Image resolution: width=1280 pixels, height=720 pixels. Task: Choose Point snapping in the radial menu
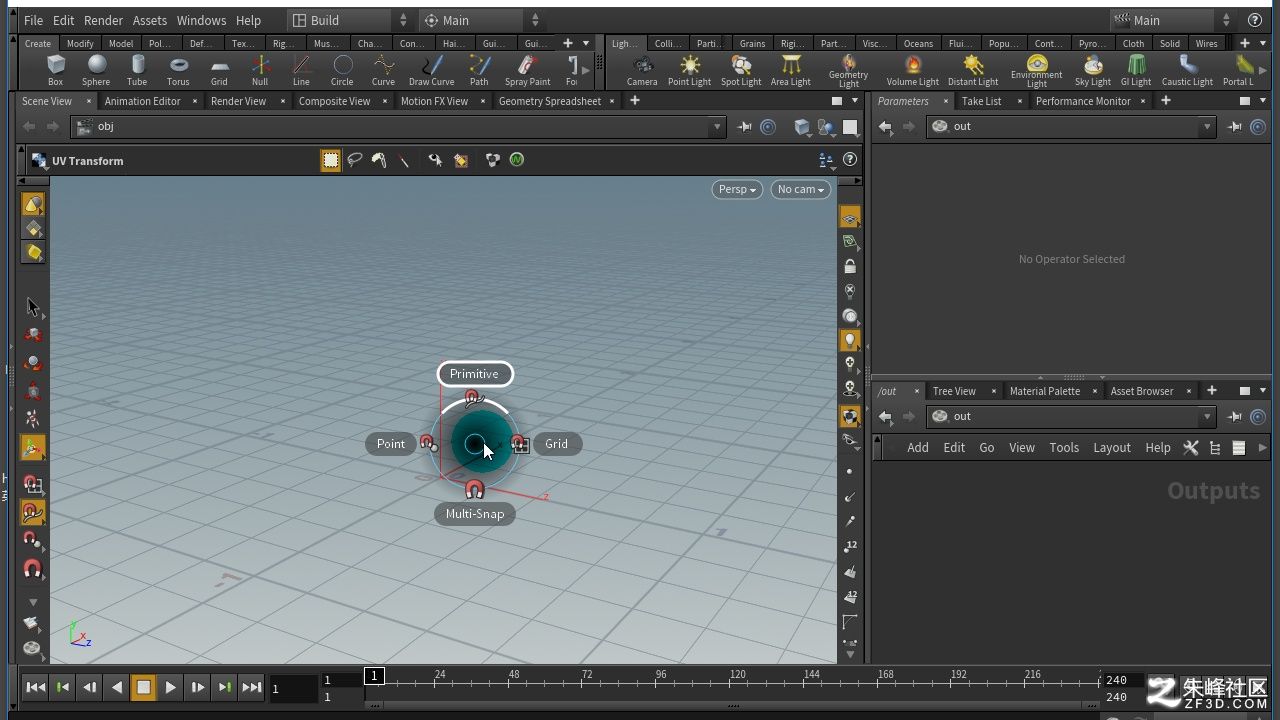(391, 444)
